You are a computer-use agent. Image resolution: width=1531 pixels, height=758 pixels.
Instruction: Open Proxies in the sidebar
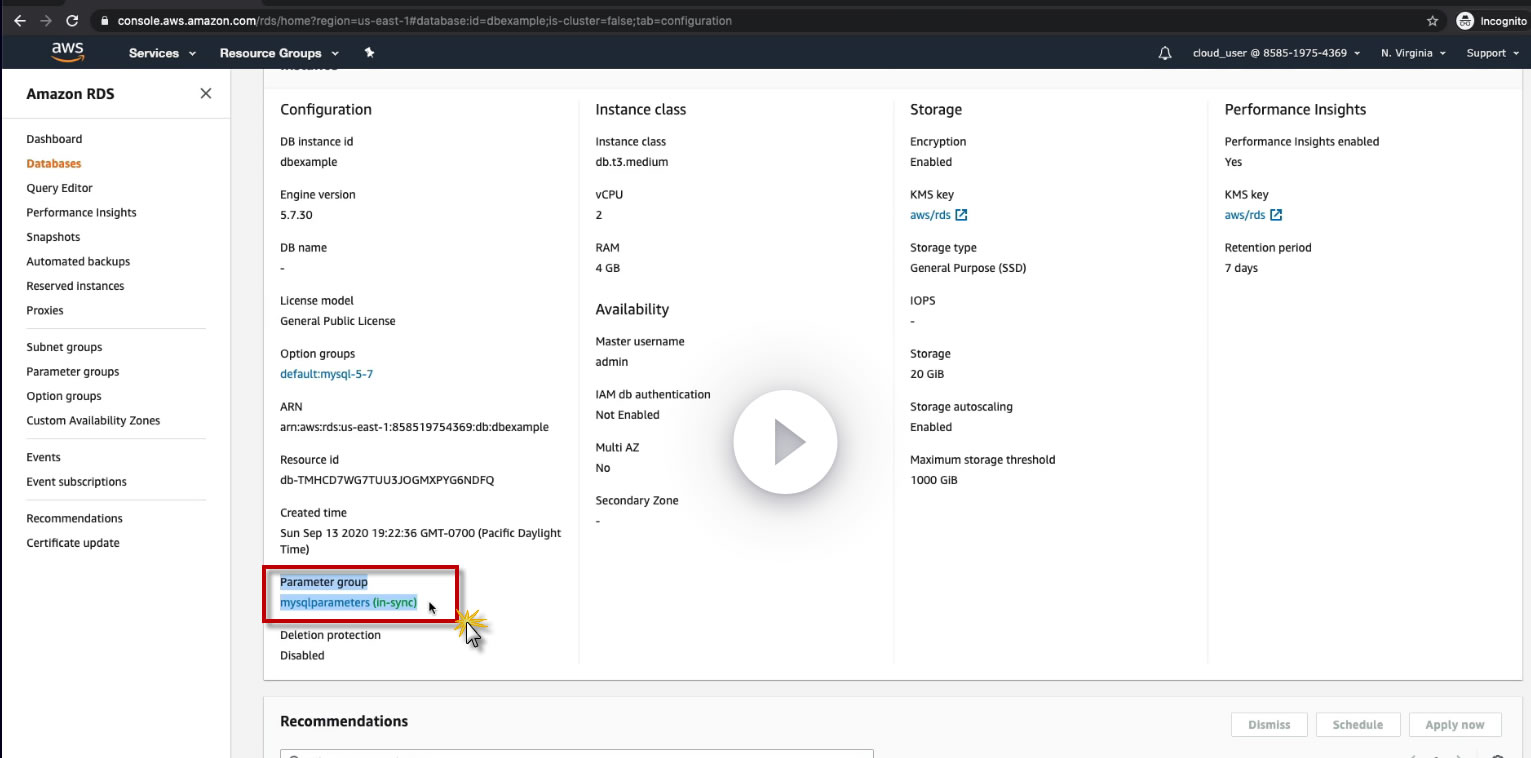click(x=45, y=310)
